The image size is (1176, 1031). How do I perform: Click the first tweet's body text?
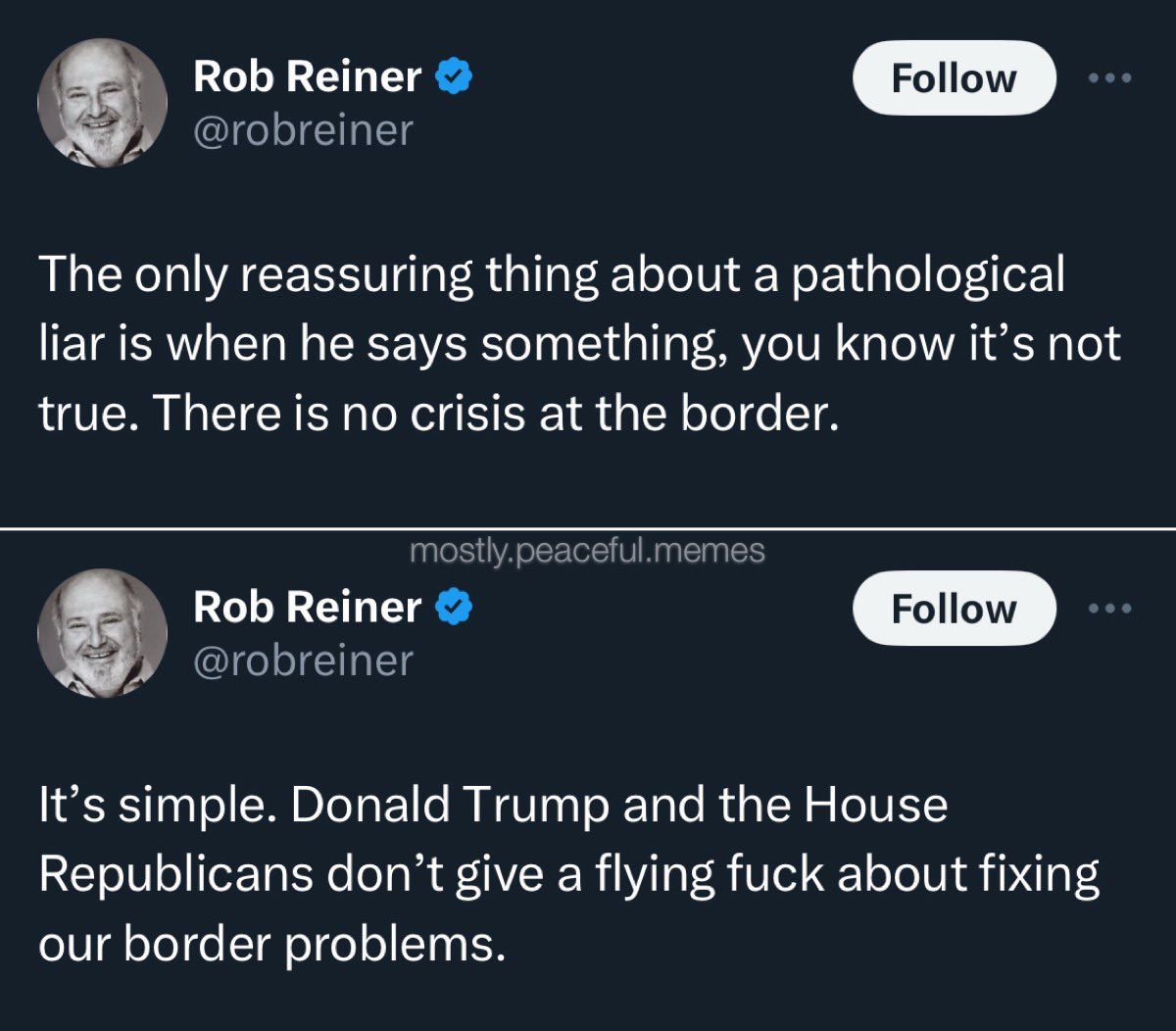pos(578,343)
